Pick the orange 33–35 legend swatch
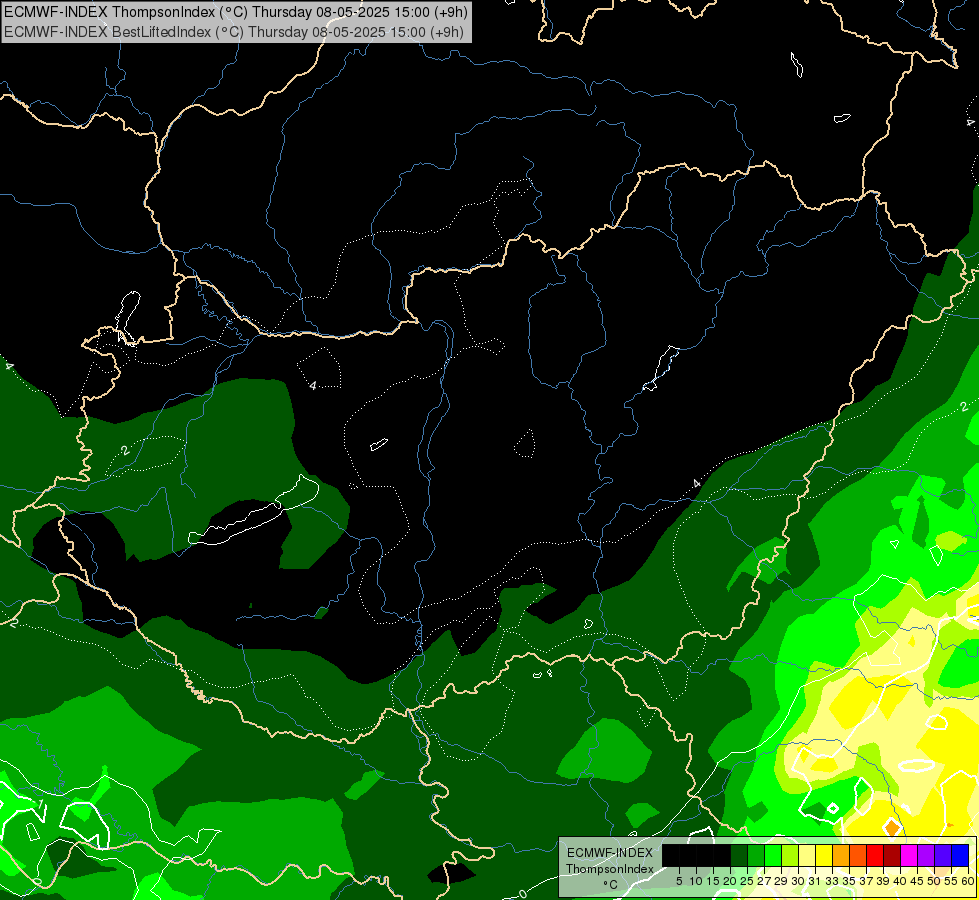 pos(841,855)
